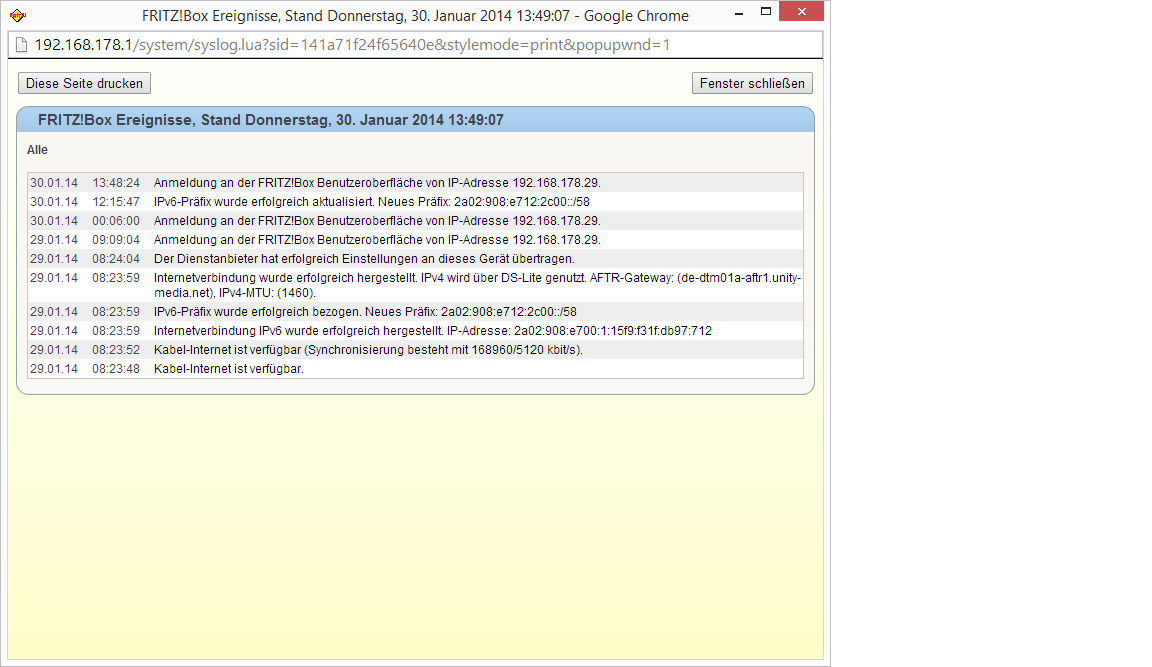
Task: Close the window using the red X
Action: pos(808,13)
